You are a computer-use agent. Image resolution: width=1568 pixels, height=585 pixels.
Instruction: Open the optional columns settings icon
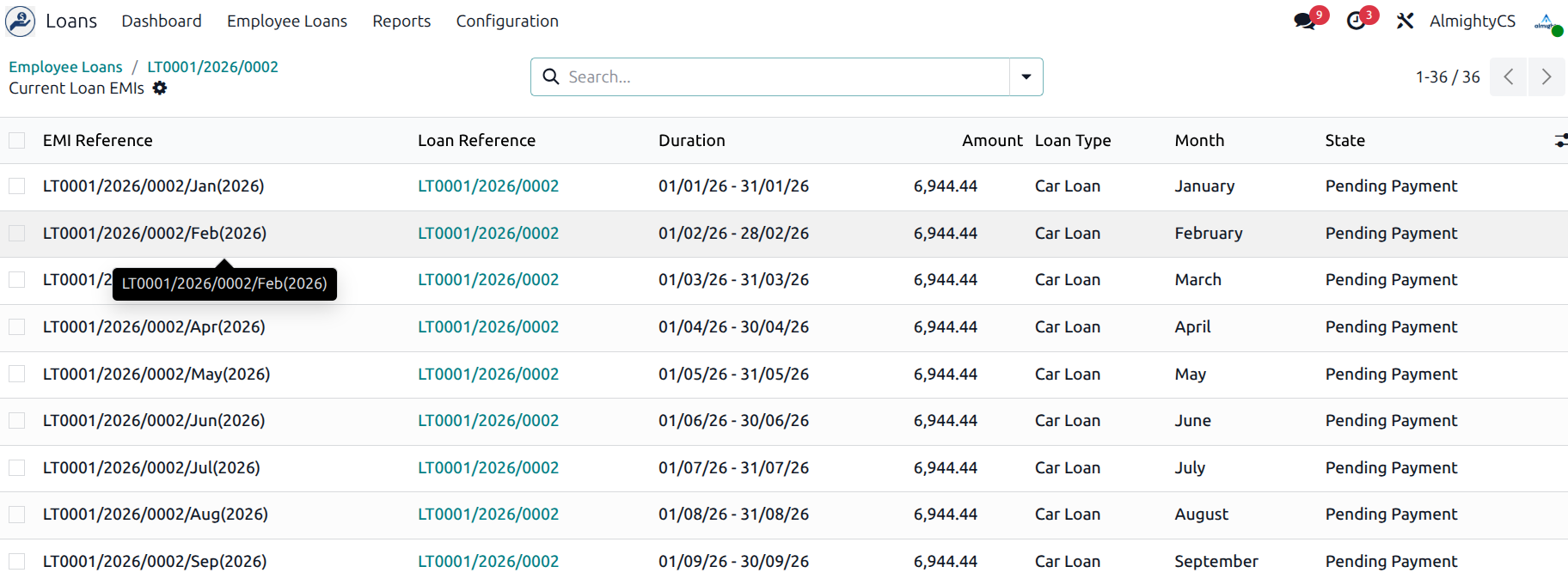pyautogui.click(x=1559, y=141)
